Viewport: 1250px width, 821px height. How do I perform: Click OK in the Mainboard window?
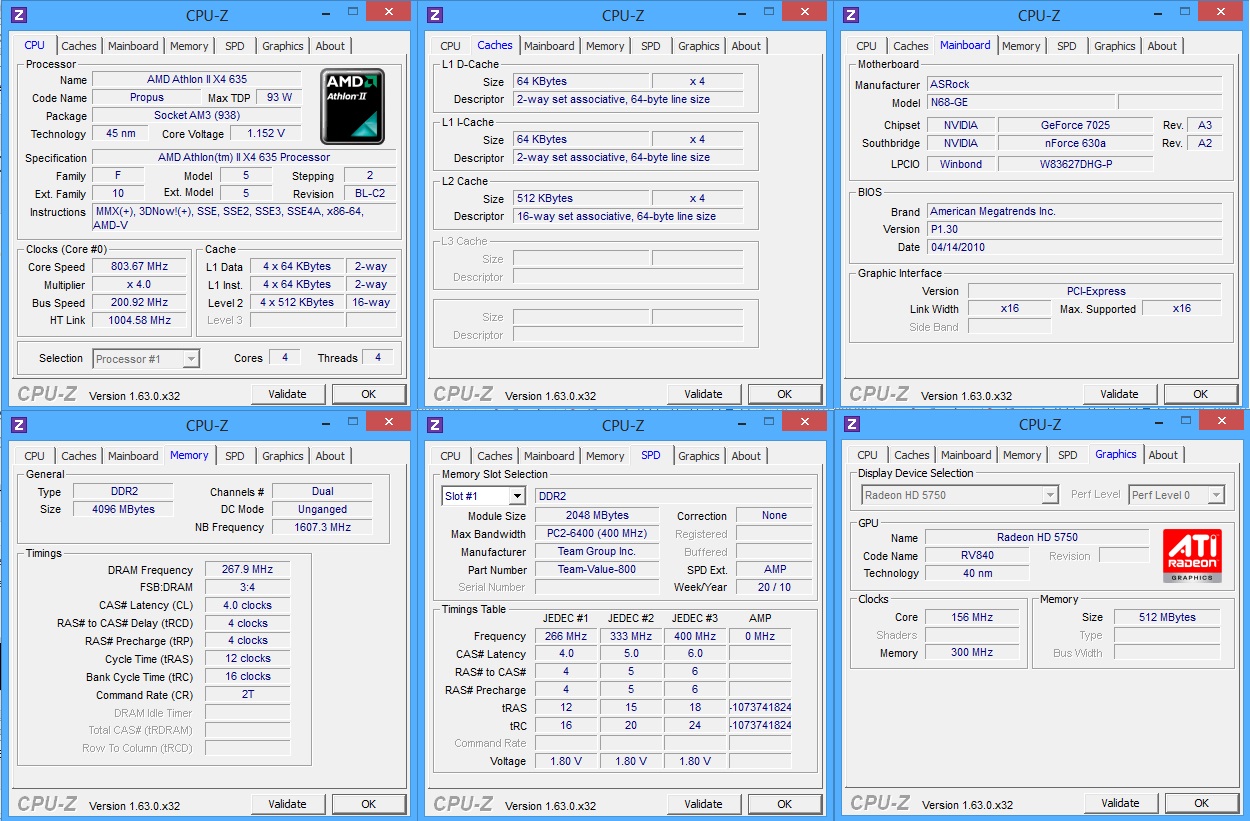pyautogui.click(x=1201, y=394)
